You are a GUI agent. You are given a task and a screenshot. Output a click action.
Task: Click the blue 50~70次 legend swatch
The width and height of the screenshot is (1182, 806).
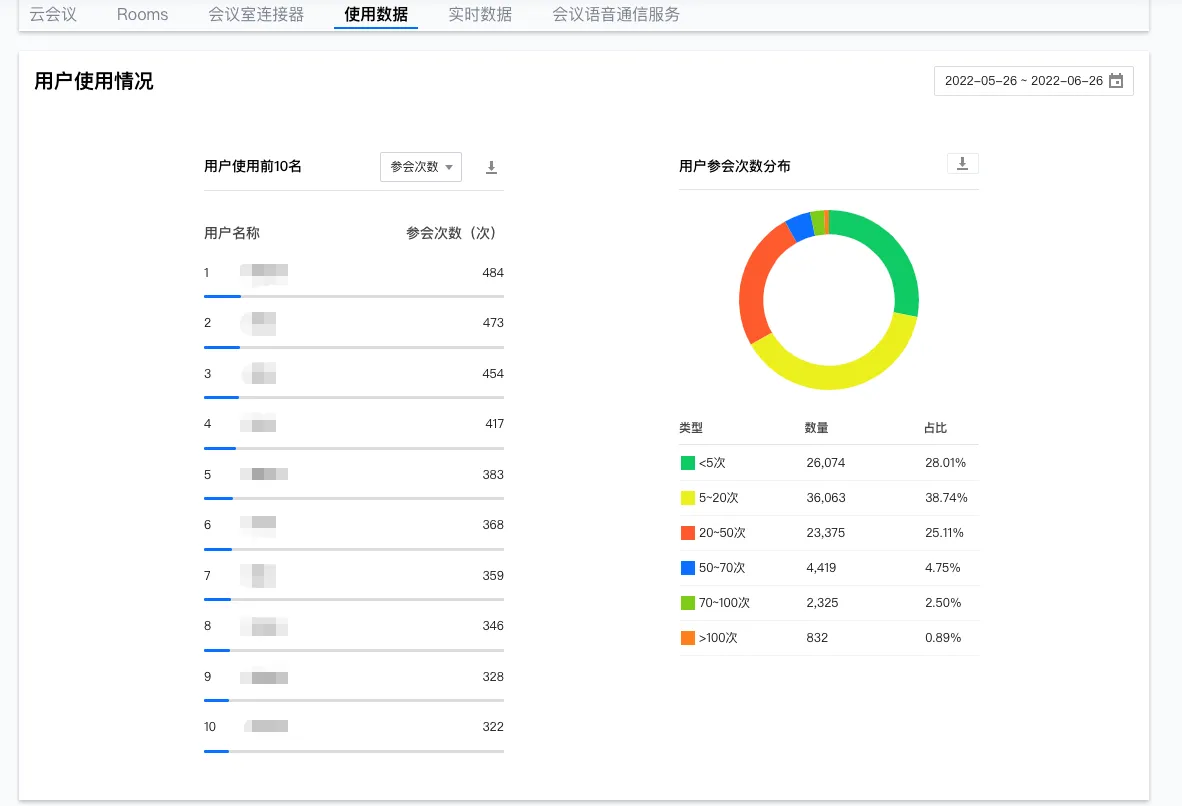pos(688,568)
